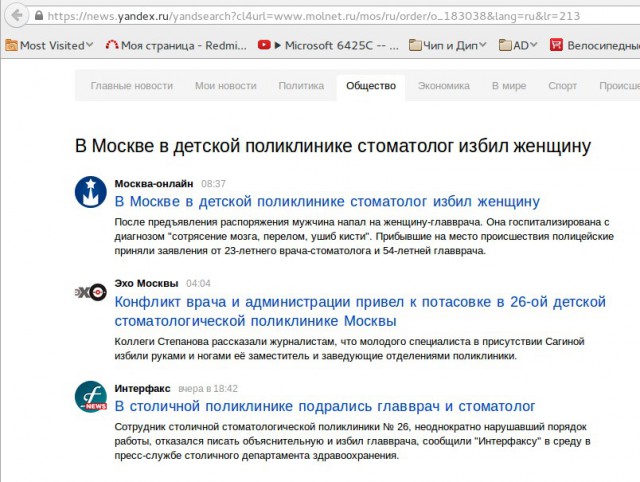Switch to Политика tab

point(301,86)
